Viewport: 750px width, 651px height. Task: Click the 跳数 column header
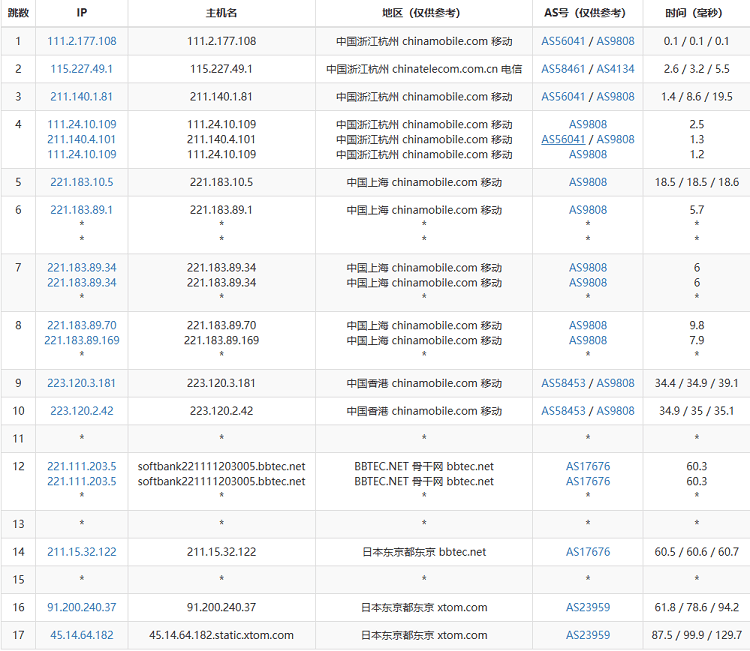[x=18, y=13]
